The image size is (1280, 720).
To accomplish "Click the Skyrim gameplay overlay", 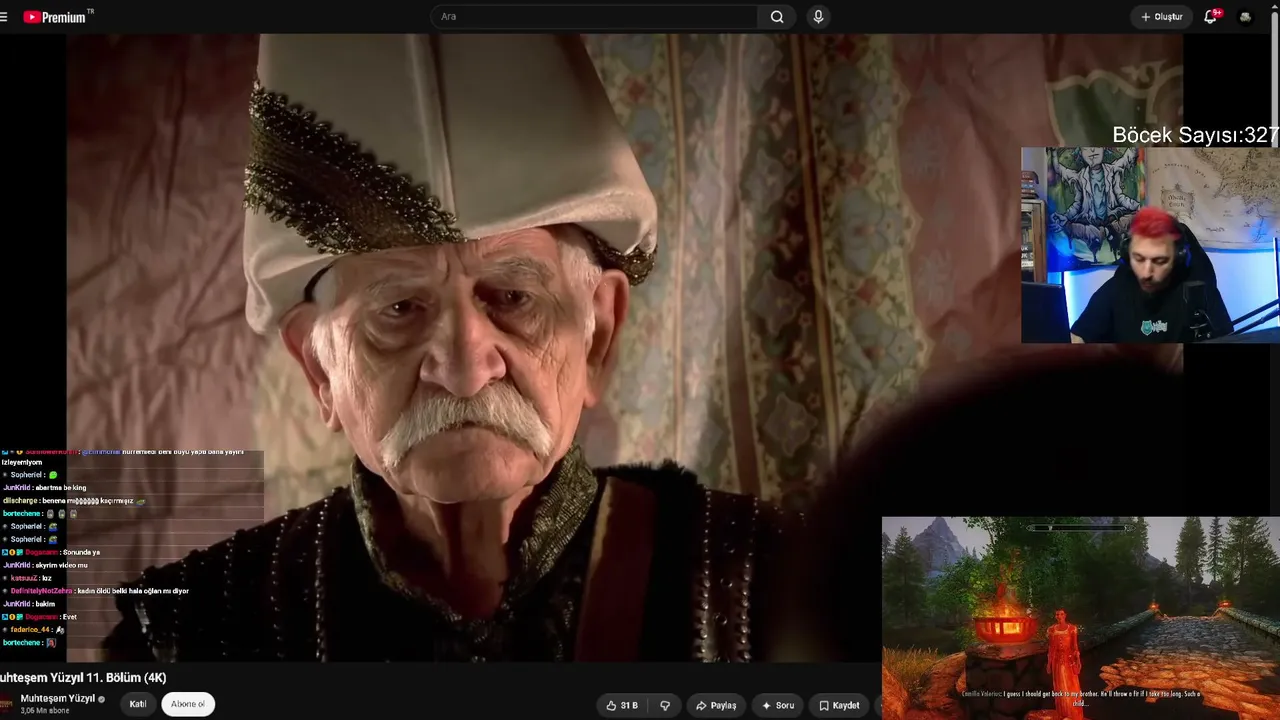I will point(1081,618).
